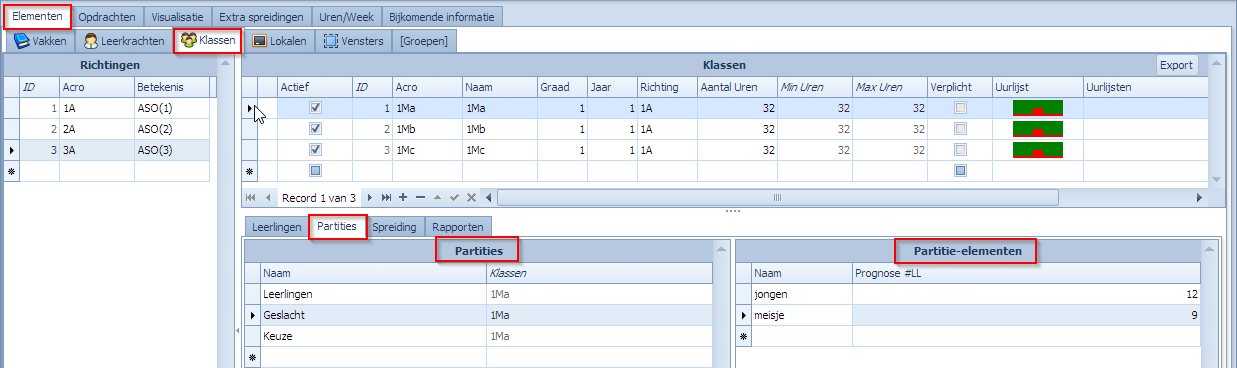The image size is (1237, 368).
Task: Open the Uurlijst color bar for 1Mb
Action: [1038, 129]
